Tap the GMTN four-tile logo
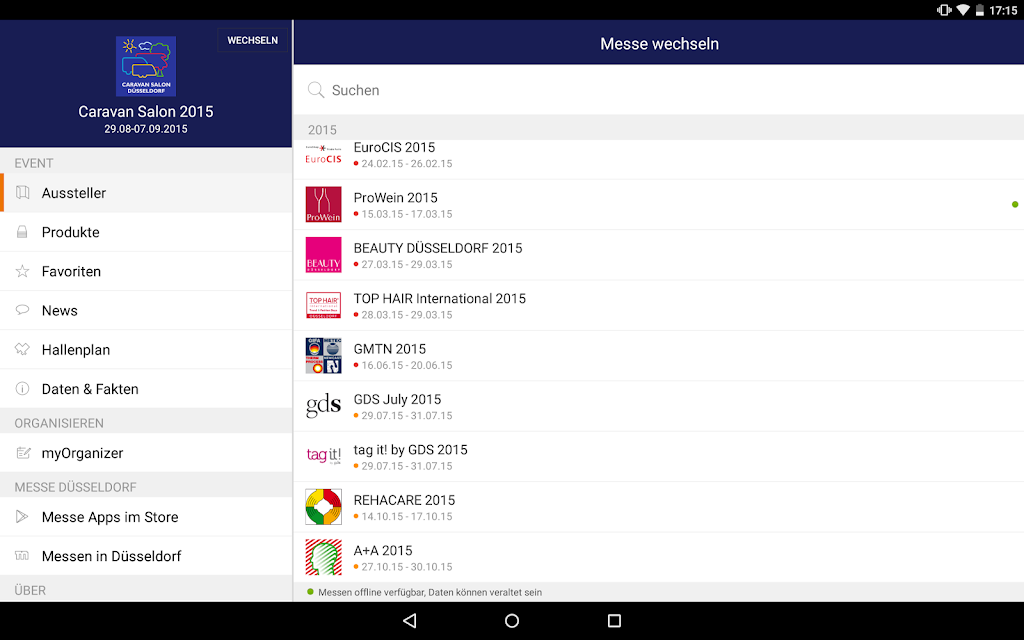Viewport: 1024px width, 640px height. pyautogui.click(x=323, y=355)
